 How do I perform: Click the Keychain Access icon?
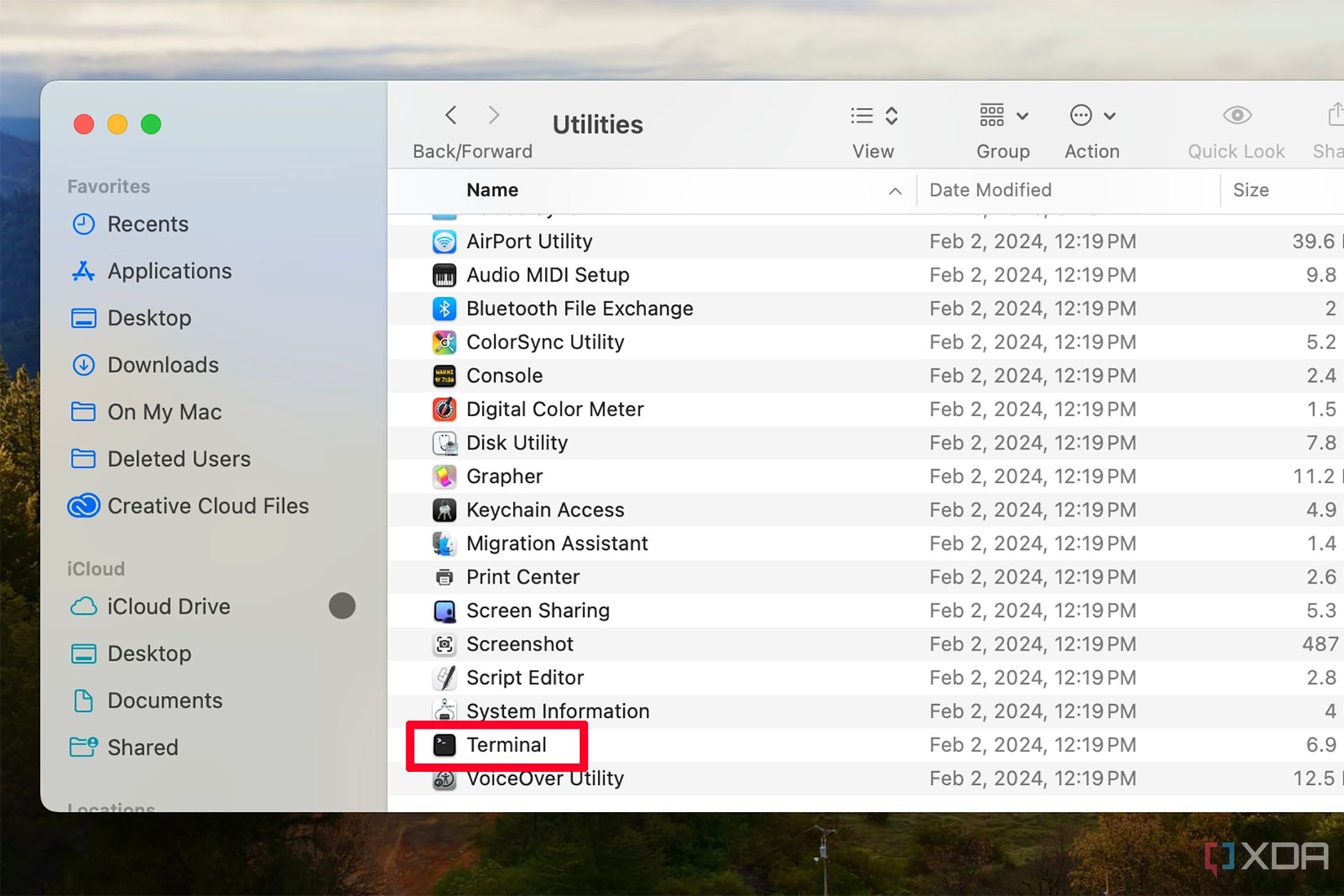pos(444,510)
